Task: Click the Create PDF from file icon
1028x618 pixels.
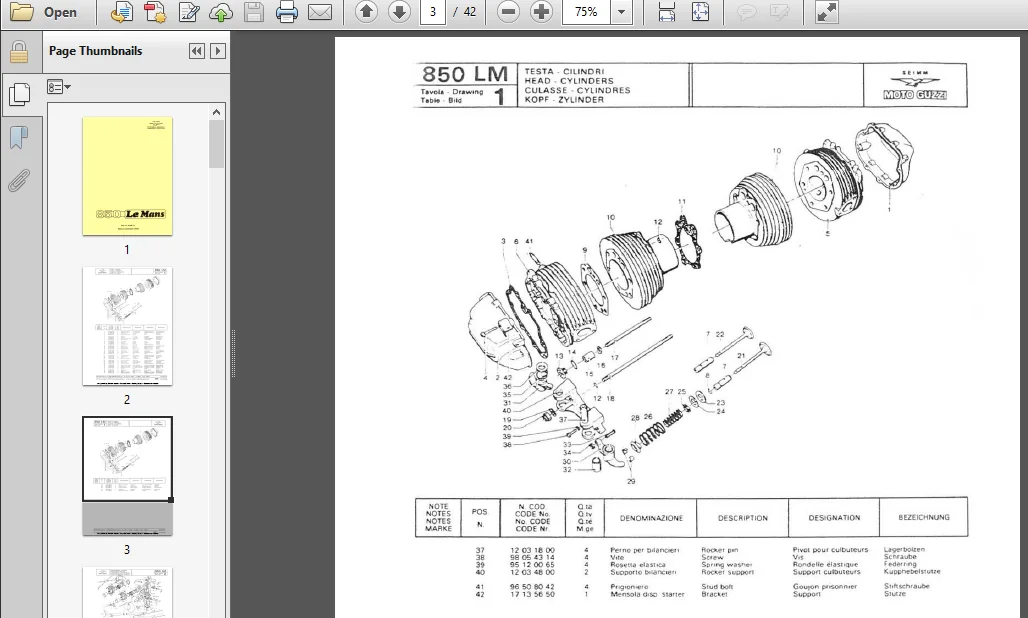Action: tap(121, 12)
